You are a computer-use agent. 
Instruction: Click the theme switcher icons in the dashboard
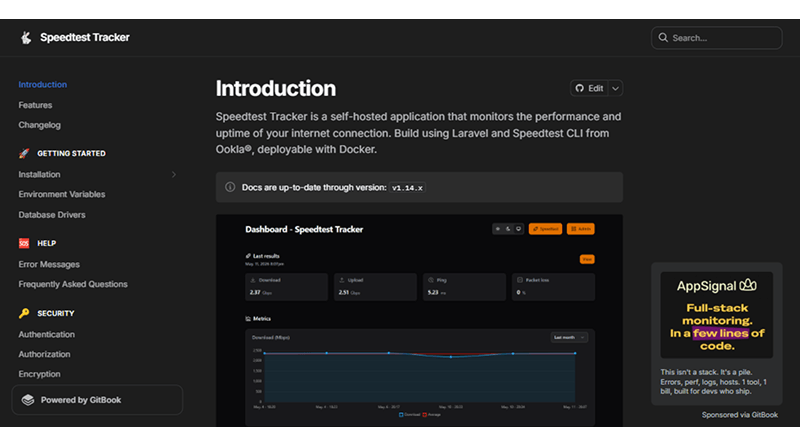pos(508,229)
